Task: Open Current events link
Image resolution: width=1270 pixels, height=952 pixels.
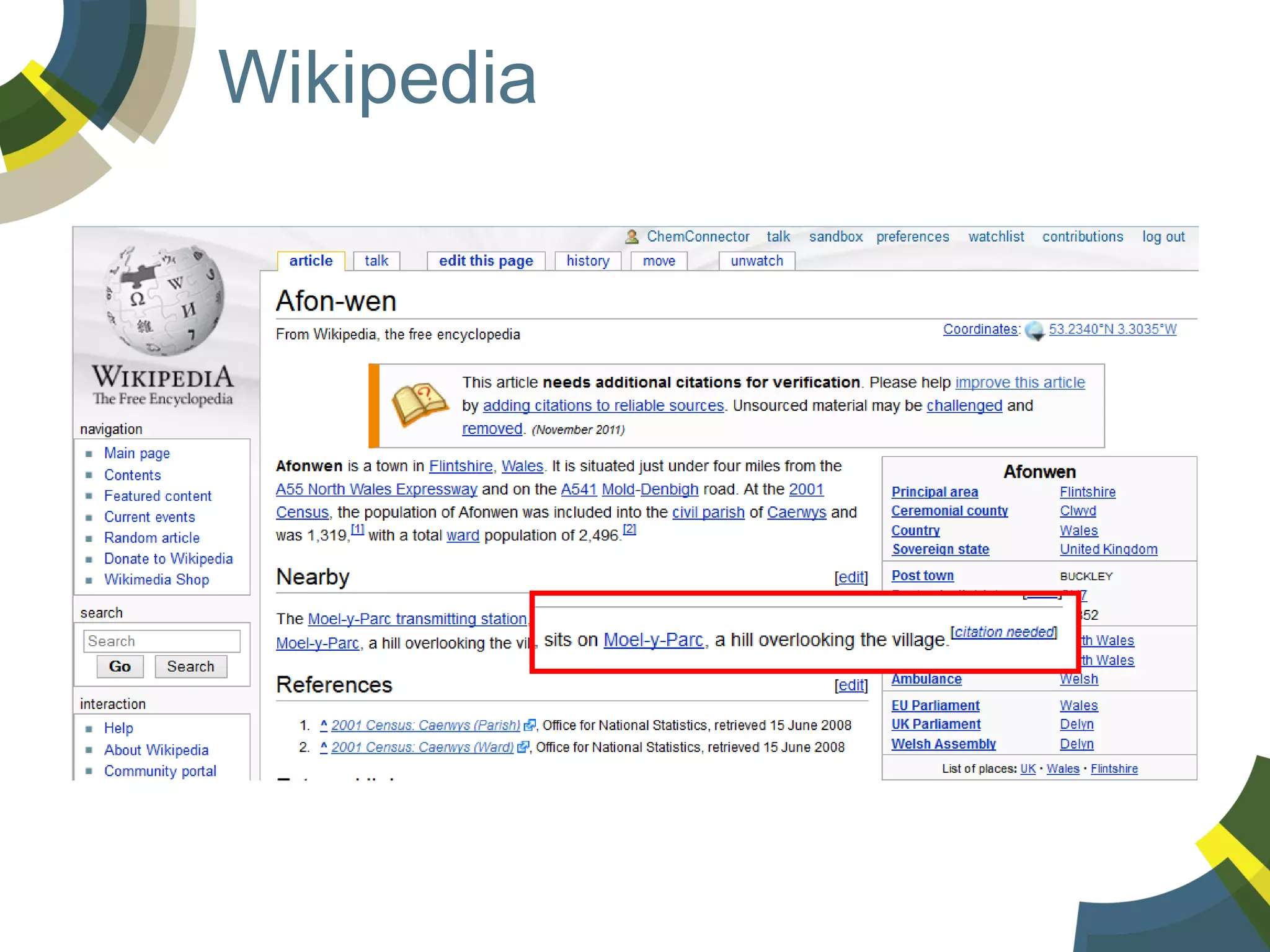Action: click(x=149, y=517)
